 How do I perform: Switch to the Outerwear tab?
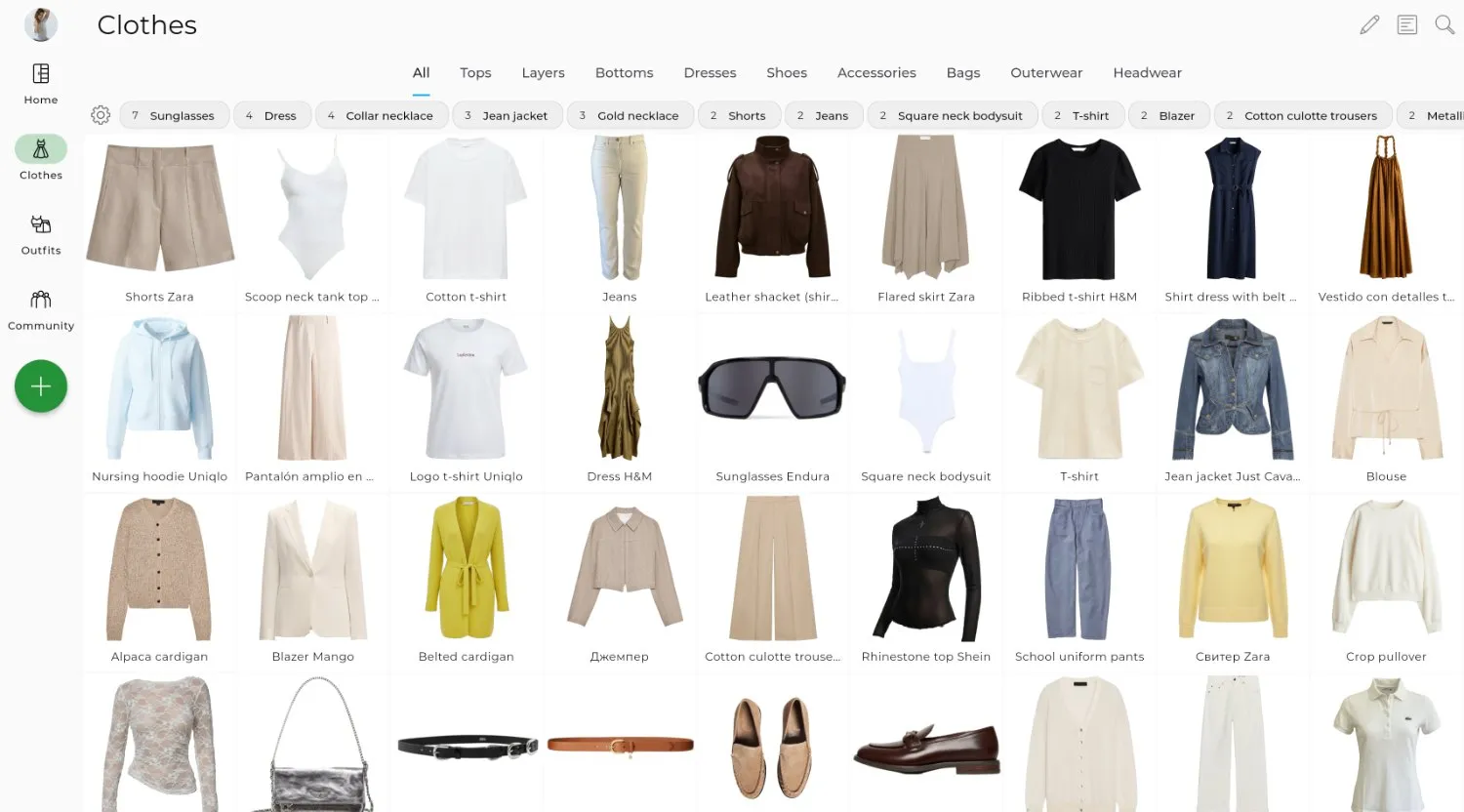(x=1046, y=72)
